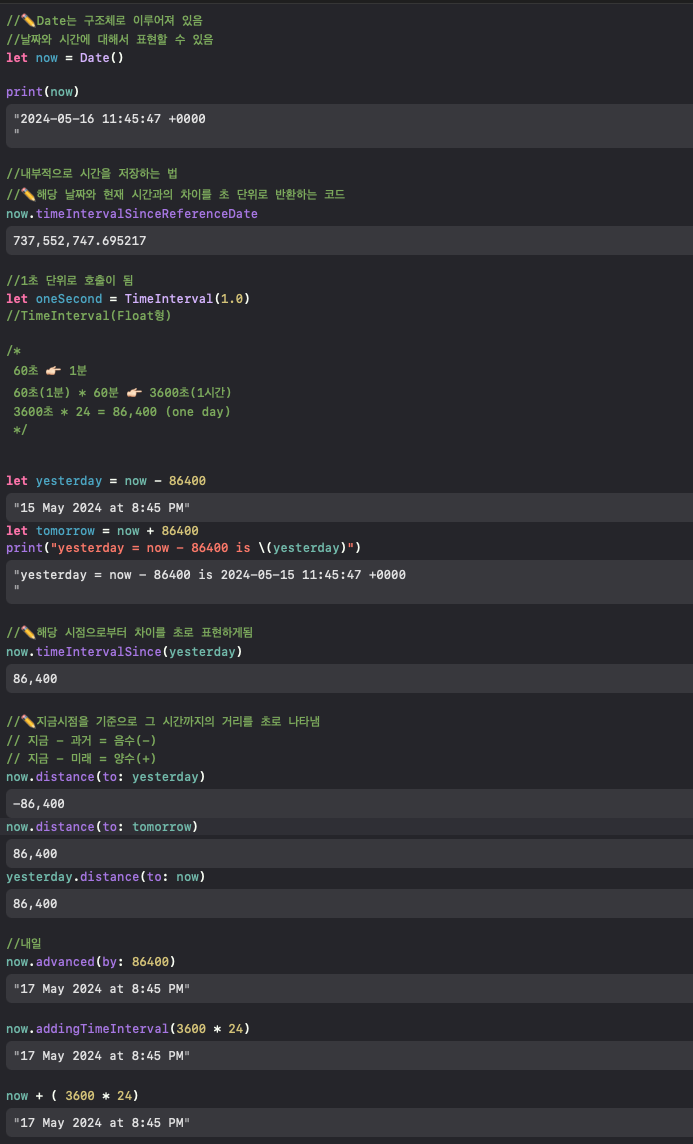Click the comment '지금 - 미래 = 양수(+)'

[x=81, y=759]
